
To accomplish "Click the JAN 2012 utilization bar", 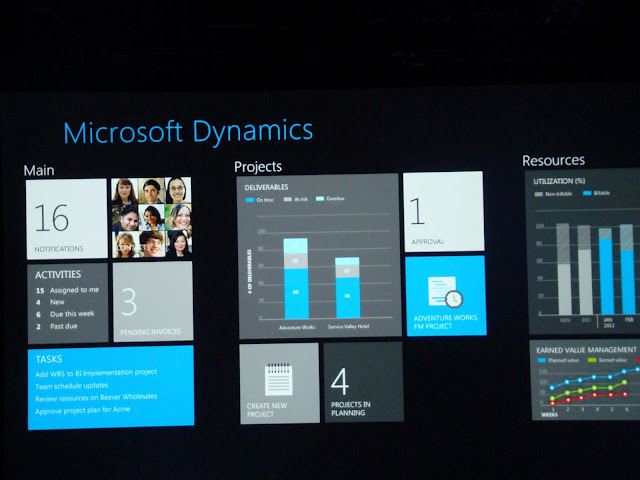I will [606, 271].
